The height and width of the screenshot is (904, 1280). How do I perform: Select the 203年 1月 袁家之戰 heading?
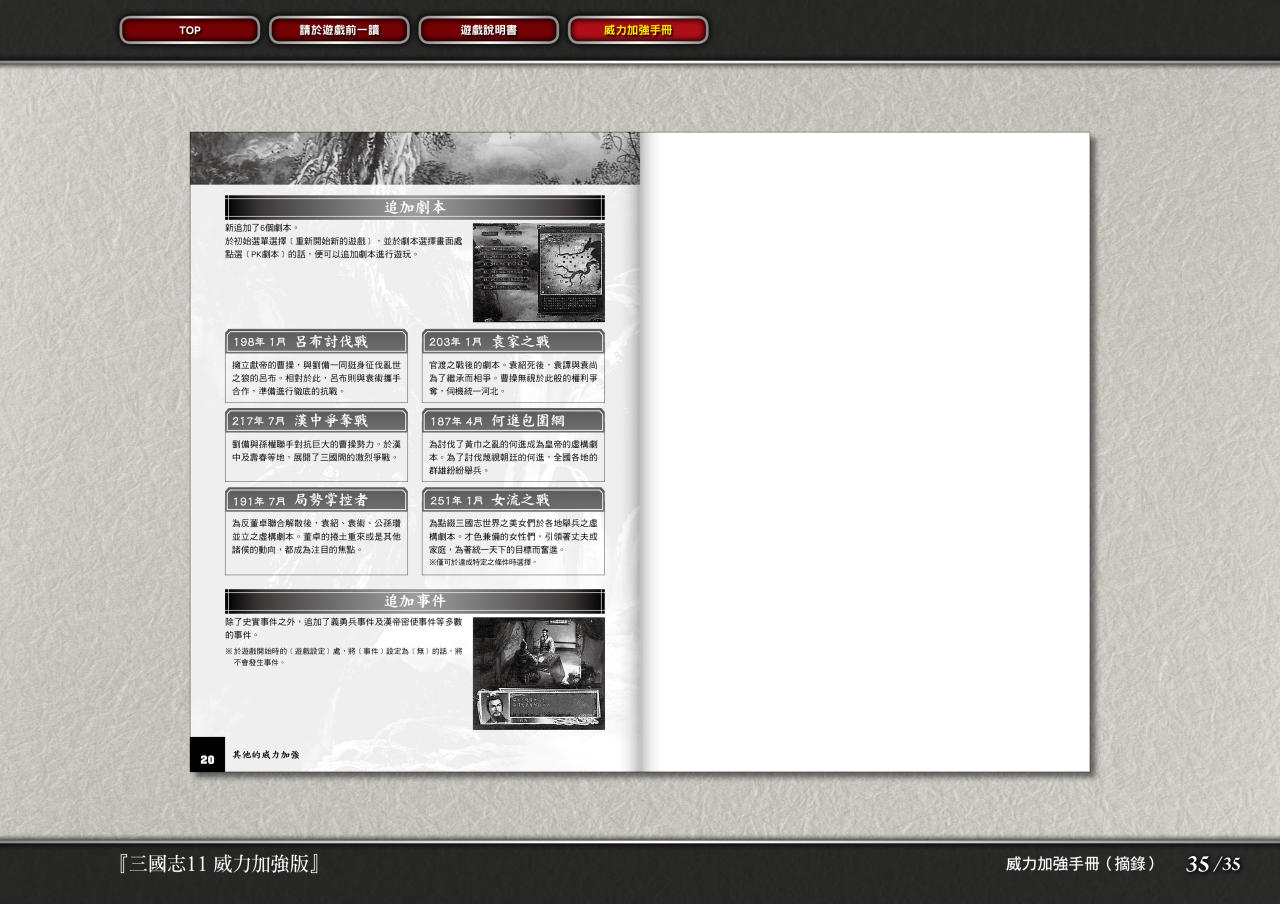coord(513,342)
